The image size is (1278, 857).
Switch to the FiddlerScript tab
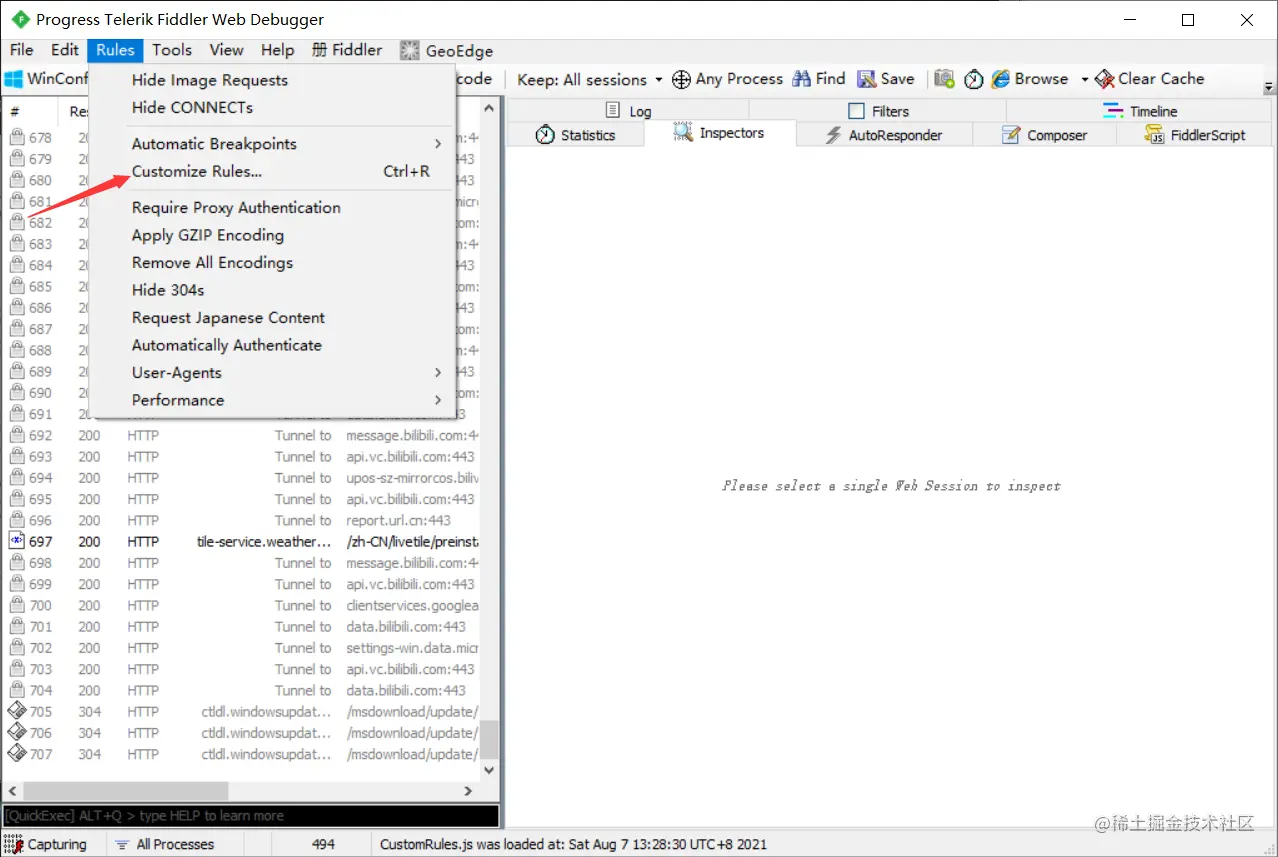(x=1194, y=135)
